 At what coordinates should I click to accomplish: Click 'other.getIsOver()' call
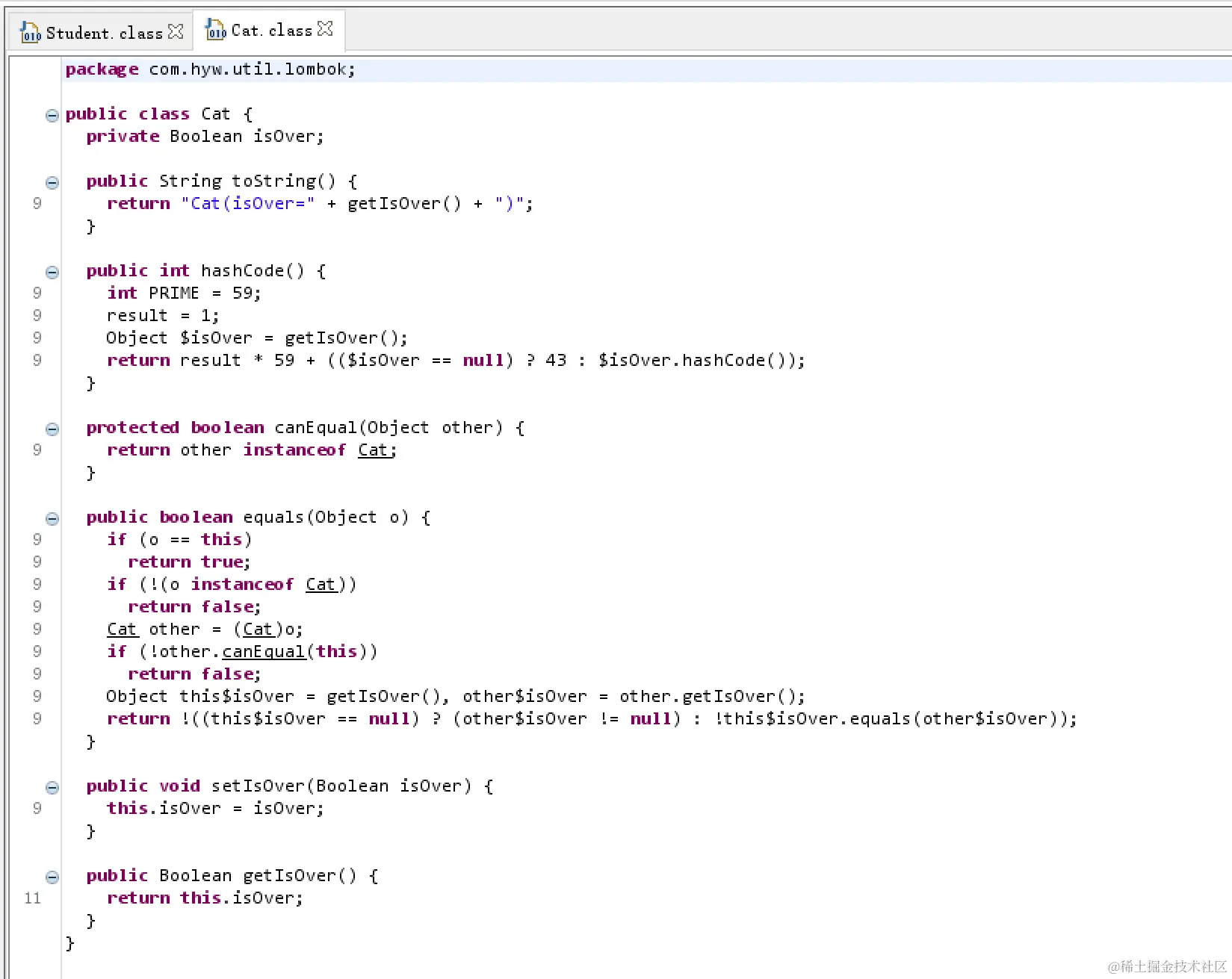(x=708, y=697)
